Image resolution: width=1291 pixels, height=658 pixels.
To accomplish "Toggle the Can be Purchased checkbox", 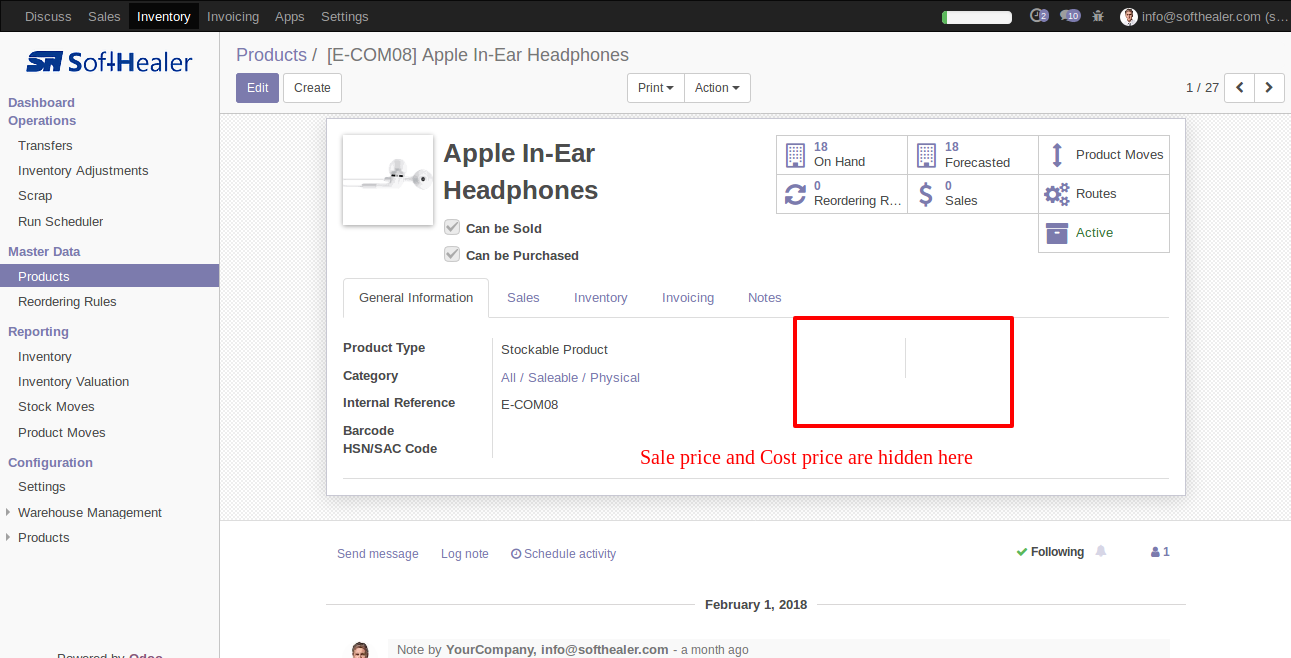I will [452, 255].
